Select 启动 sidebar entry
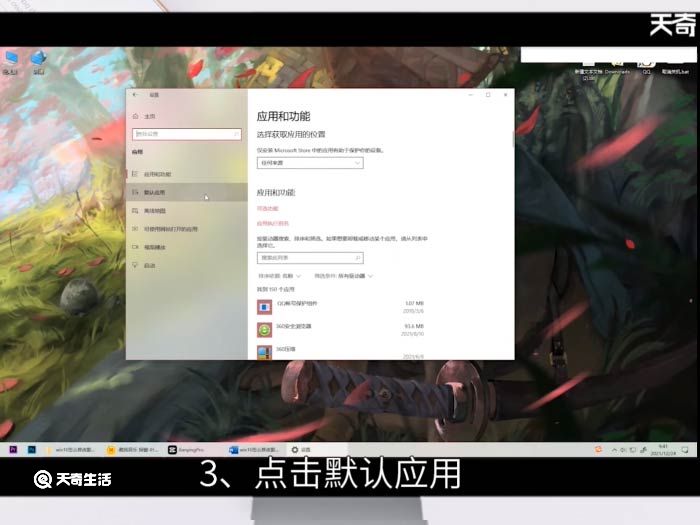This screenshot has height=525, width=700. click(x=187, y=266)
